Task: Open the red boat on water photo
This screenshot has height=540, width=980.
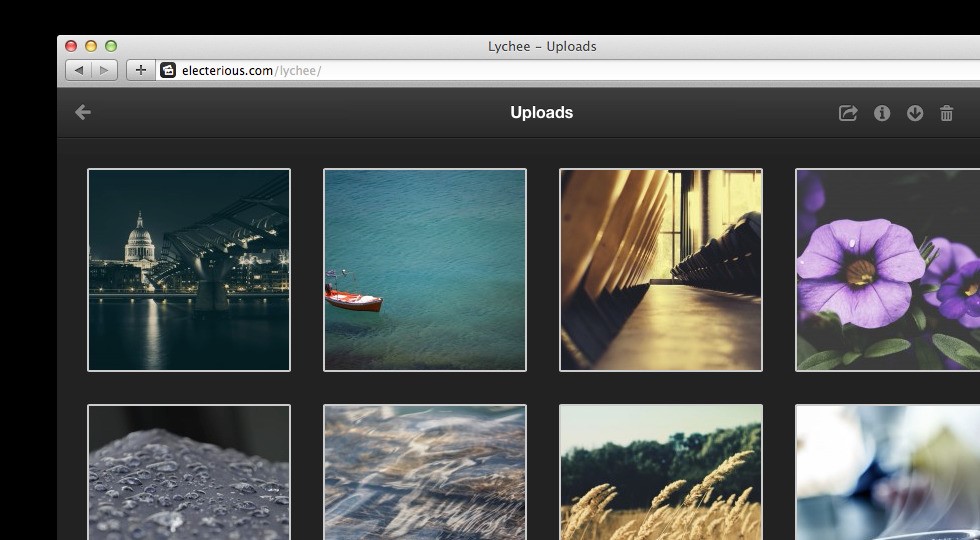Action: tap(425, 270)
